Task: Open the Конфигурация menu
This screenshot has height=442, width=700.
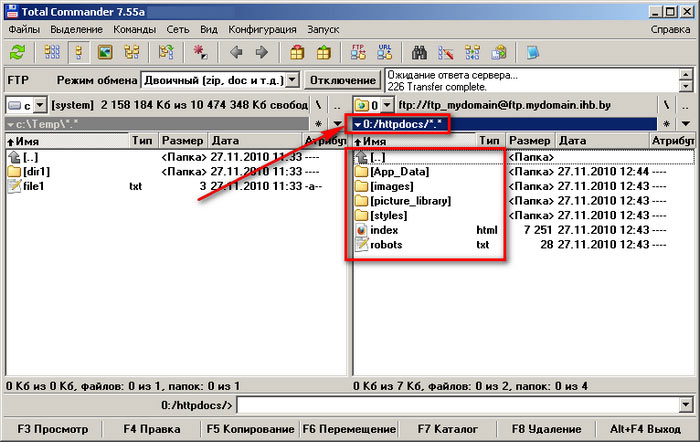Action: coord(262,29)
